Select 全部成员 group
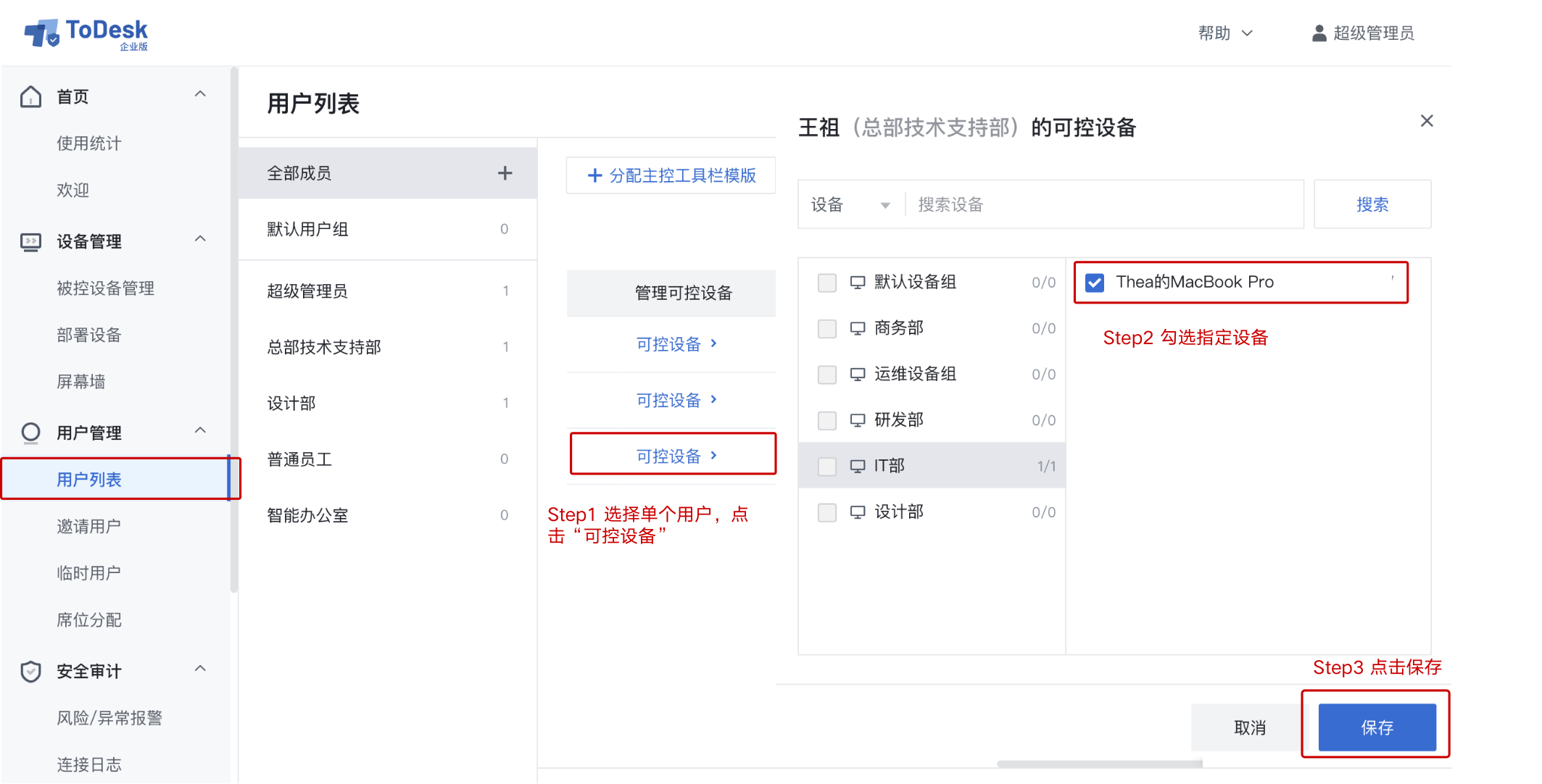The width and height of the screenshot is (1542, 784). pyautogui.click(x=388, y=173)
